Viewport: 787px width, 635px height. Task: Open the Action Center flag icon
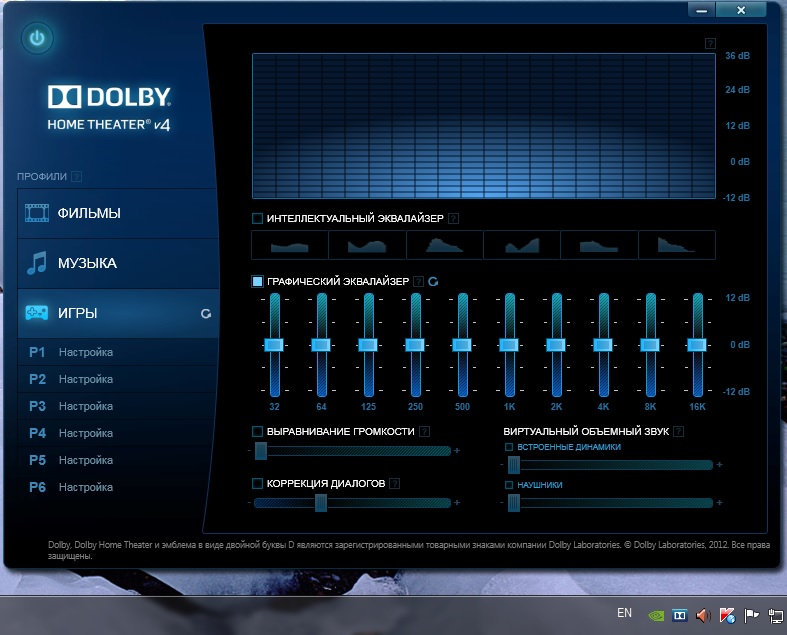[751, 615]
